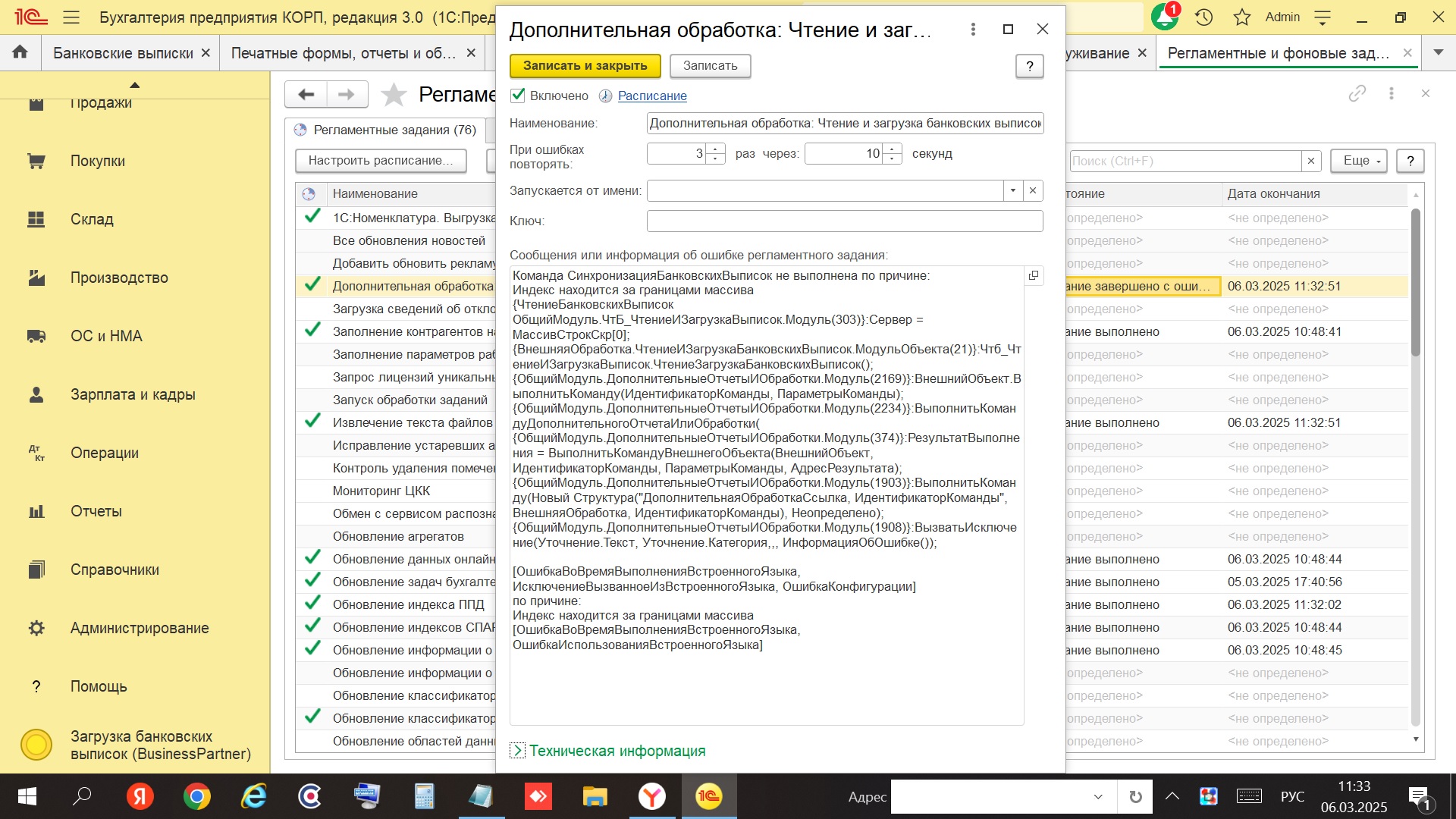Click the forward navigation arrow
Screen dimensions: 1456x819
[347, 94]
